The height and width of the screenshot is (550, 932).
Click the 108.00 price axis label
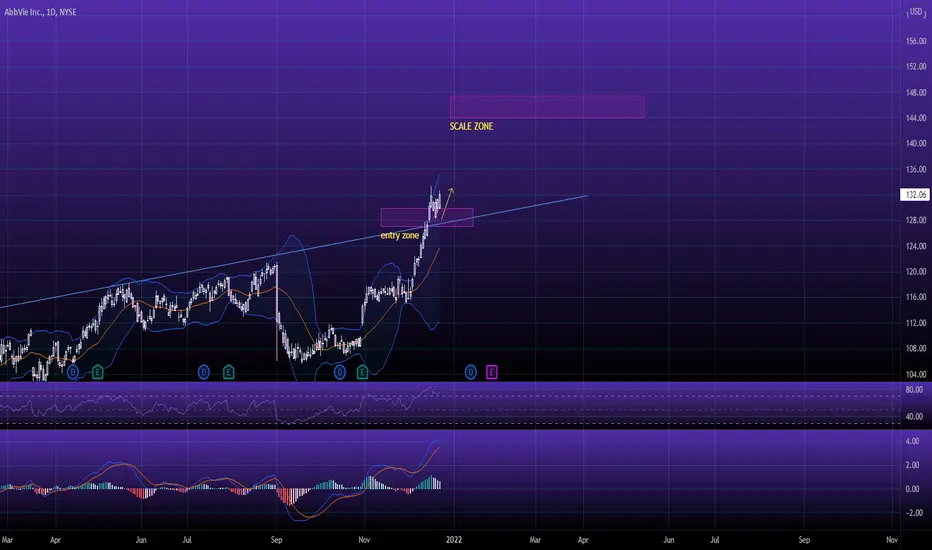click(916, 348)
